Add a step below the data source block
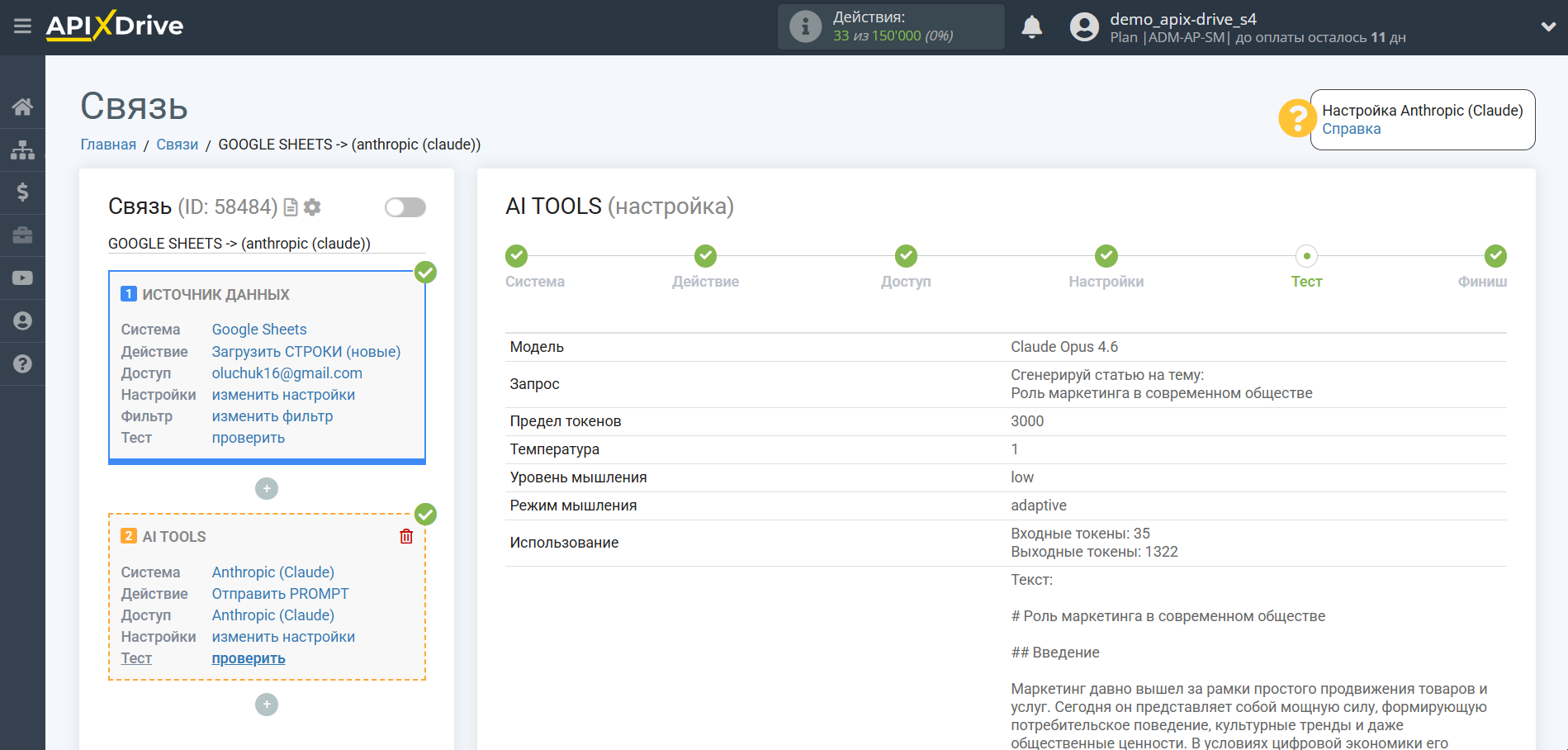1568x750 pixels. click(x=267, y=489)
